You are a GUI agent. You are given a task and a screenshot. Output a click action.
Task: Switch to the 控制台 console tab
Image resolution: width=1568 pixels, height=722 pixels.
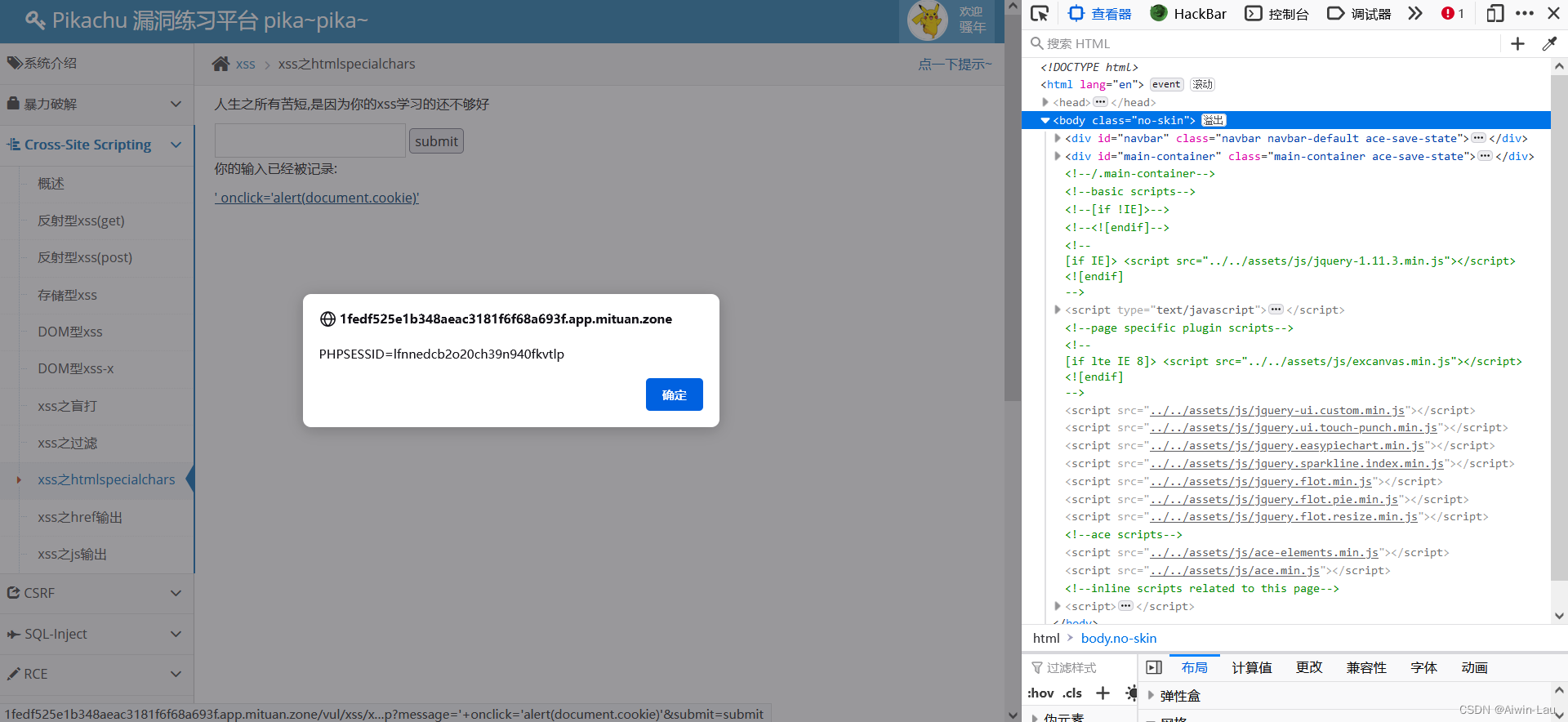coord(1276,13)
